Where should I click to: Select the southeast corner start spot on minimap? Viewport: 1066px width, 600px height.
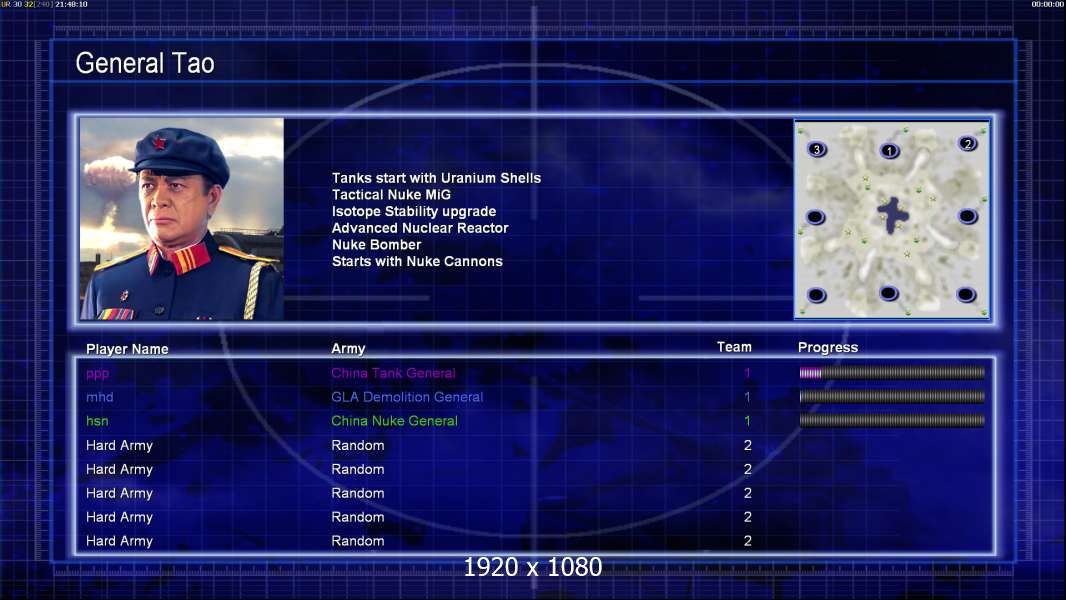click(x=966, y=295)
